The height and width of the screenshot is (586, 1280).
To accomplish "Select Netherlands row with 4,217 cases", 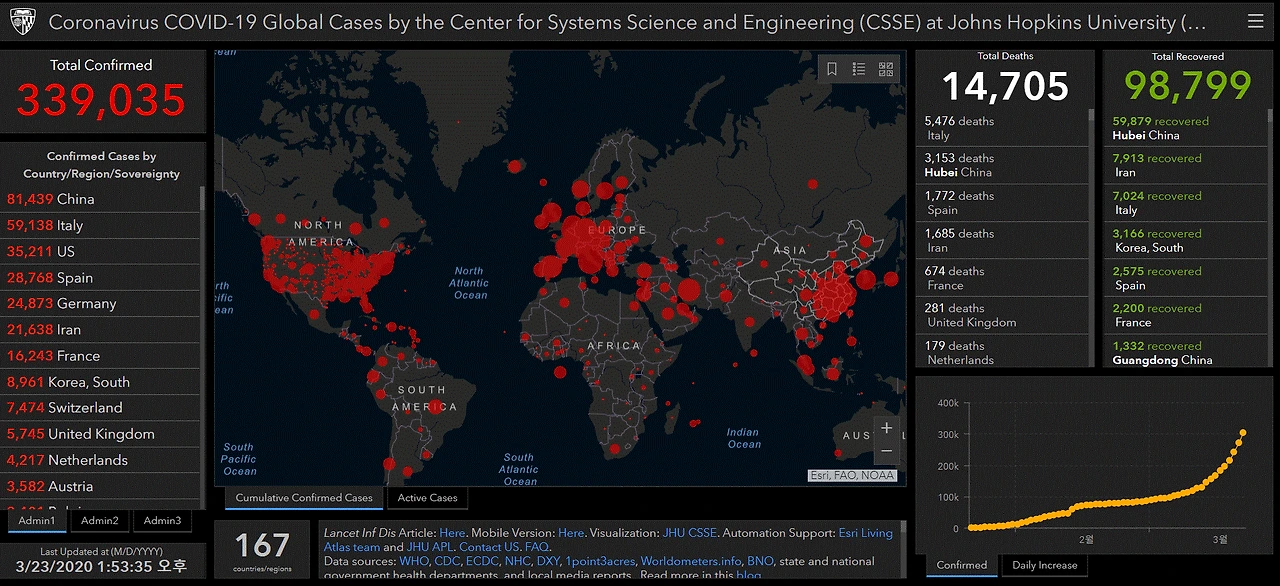I will [101, 459].
